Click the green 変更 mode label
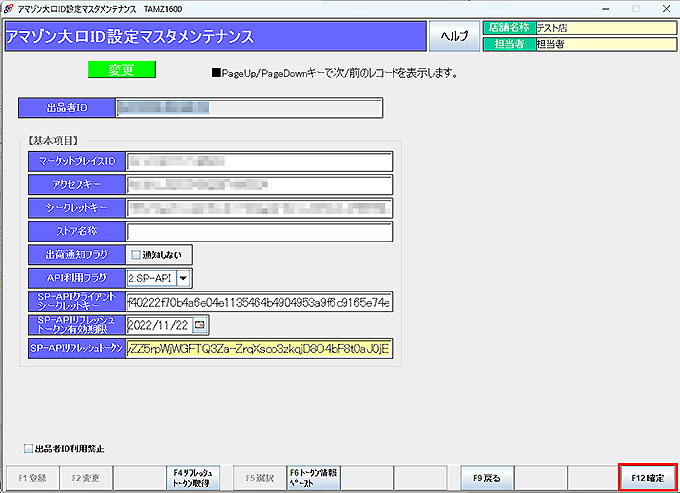This screenshot has width=680, height=493. [121, 70]
